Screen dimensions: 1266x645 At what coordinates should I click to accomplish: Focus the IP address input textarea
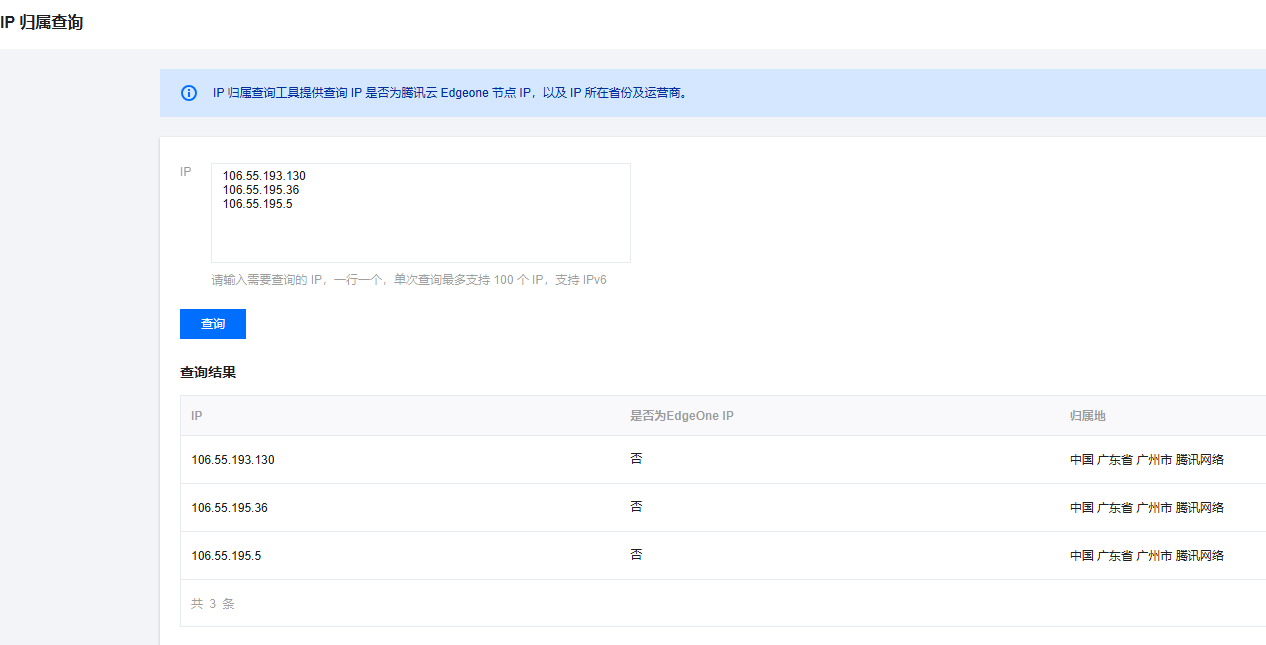tap(421, 213)
